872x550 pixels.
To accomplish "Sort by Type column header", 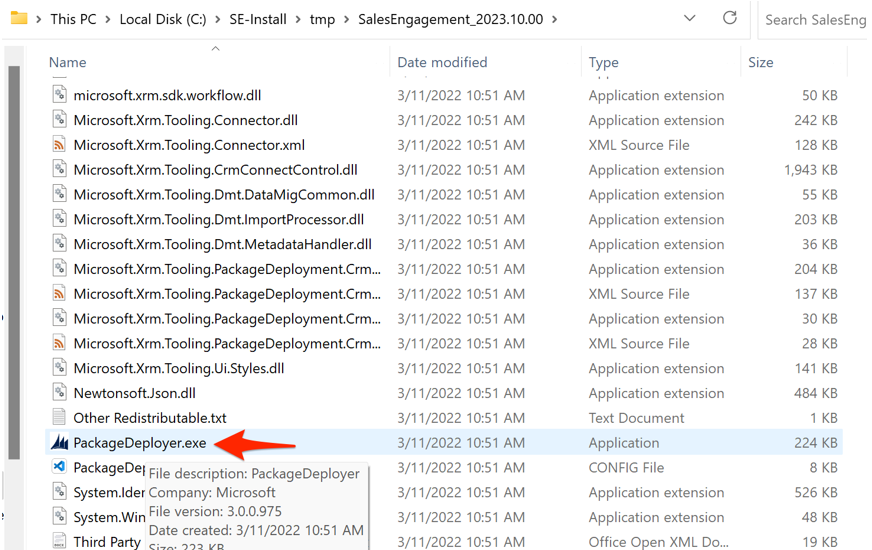I will click(603, 63).
